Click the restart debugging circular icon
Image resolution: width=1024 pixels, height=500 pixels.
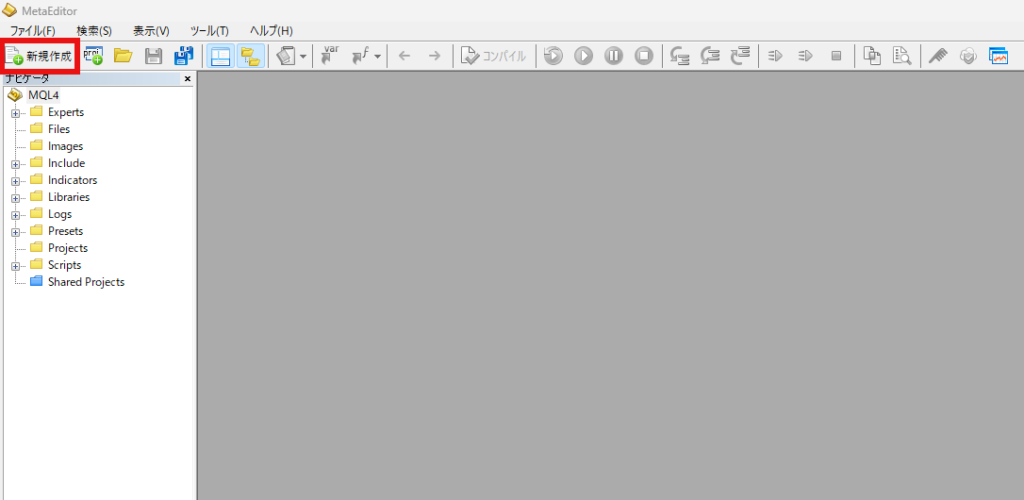553,56
